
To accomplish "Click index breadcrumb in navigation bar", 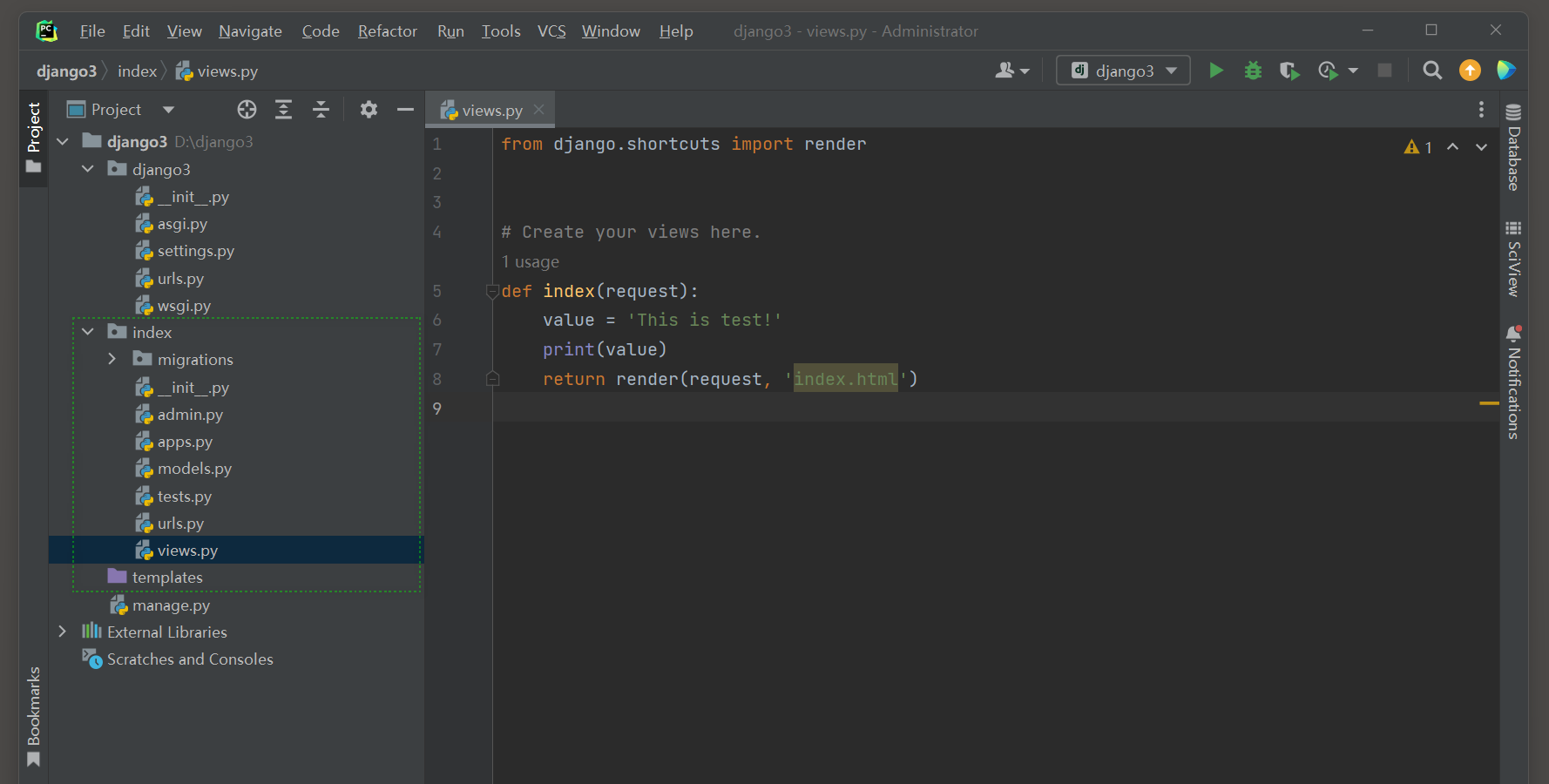I will (138, 71).
